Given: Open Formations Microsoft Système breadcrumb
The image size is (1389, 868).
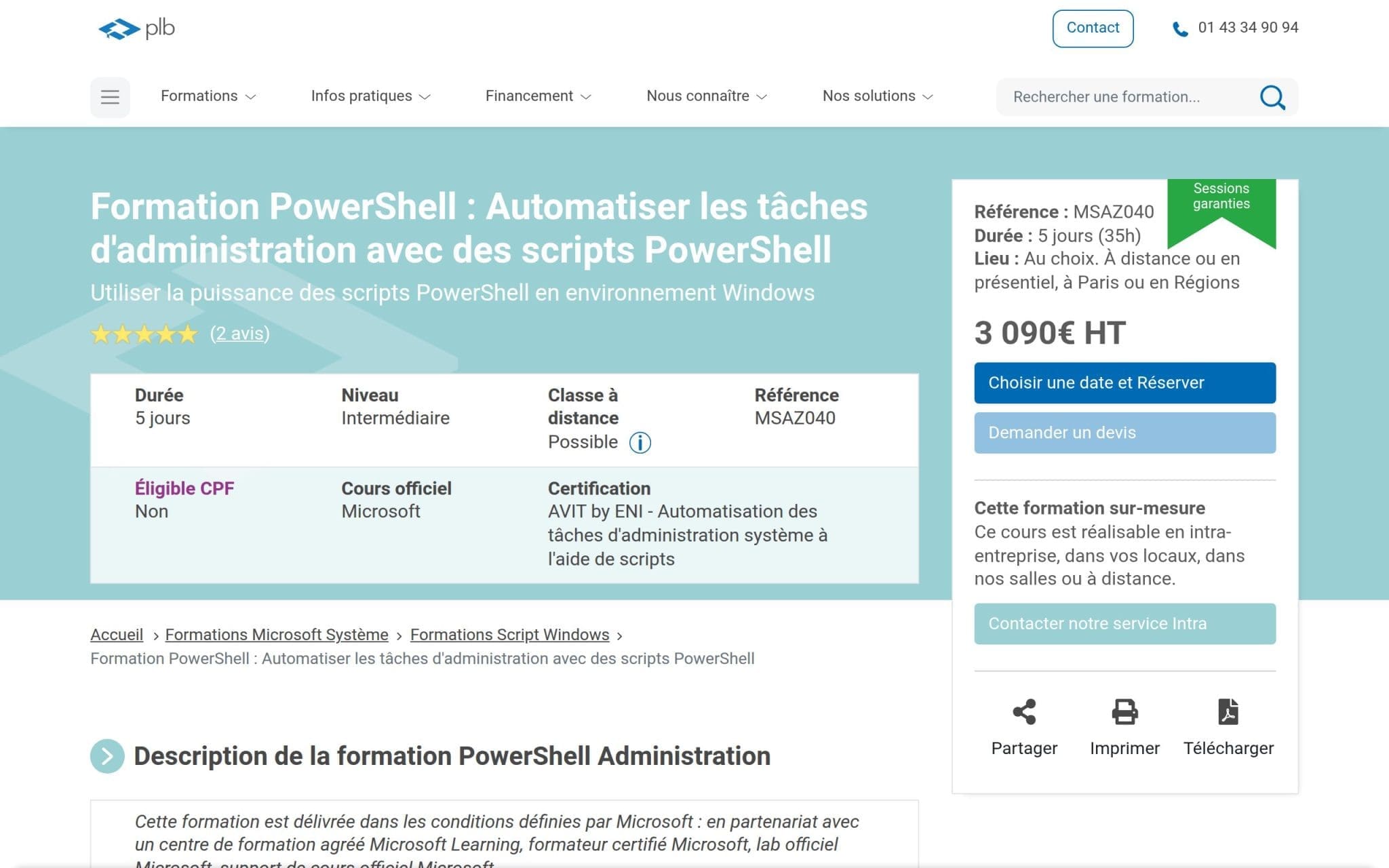Looking at the screenshot, I should click(277, 635).
